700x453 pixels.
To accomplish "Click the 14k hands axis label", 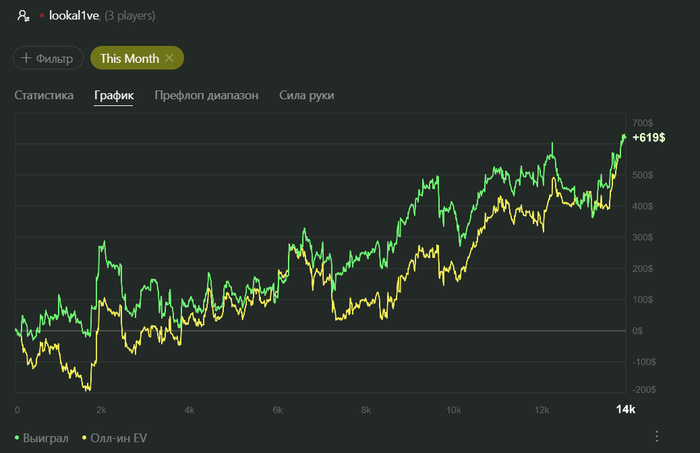I will coord(625,409).
